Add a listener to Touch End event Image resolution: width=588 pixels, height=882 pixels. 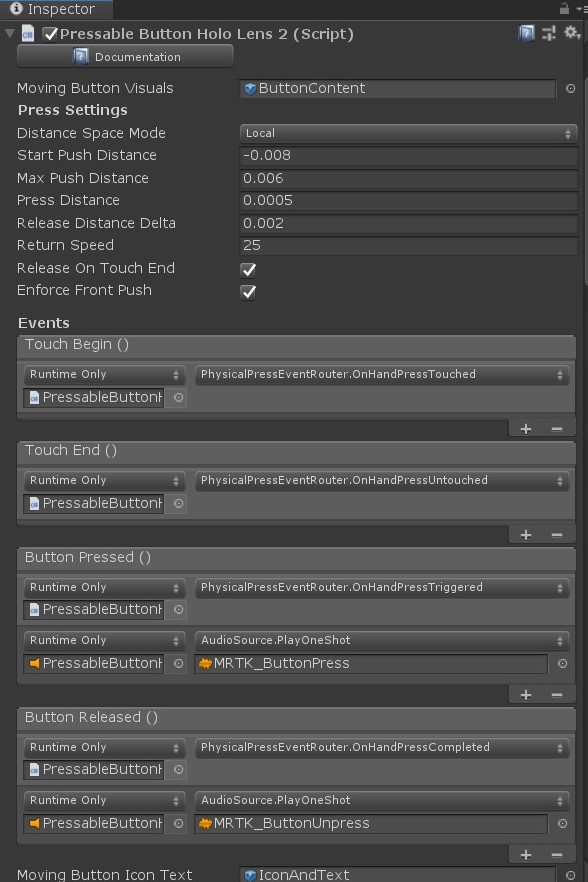pos(526,535)
